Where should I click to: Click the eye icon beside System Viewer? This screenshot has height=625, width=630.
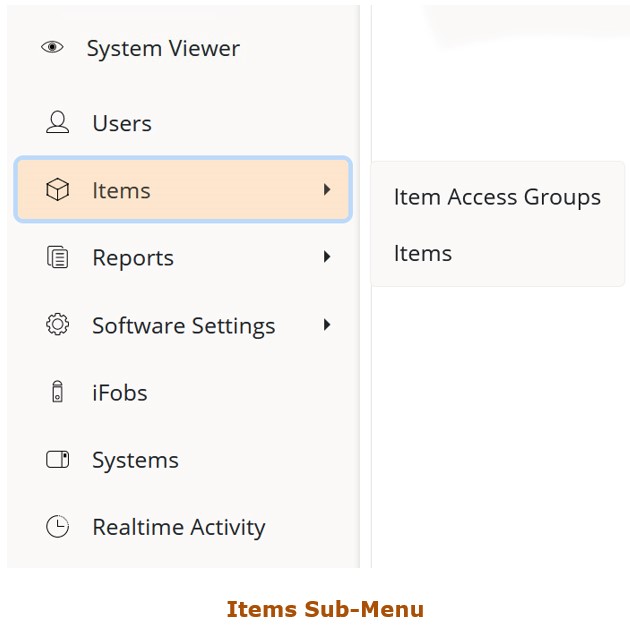point(52,47)
